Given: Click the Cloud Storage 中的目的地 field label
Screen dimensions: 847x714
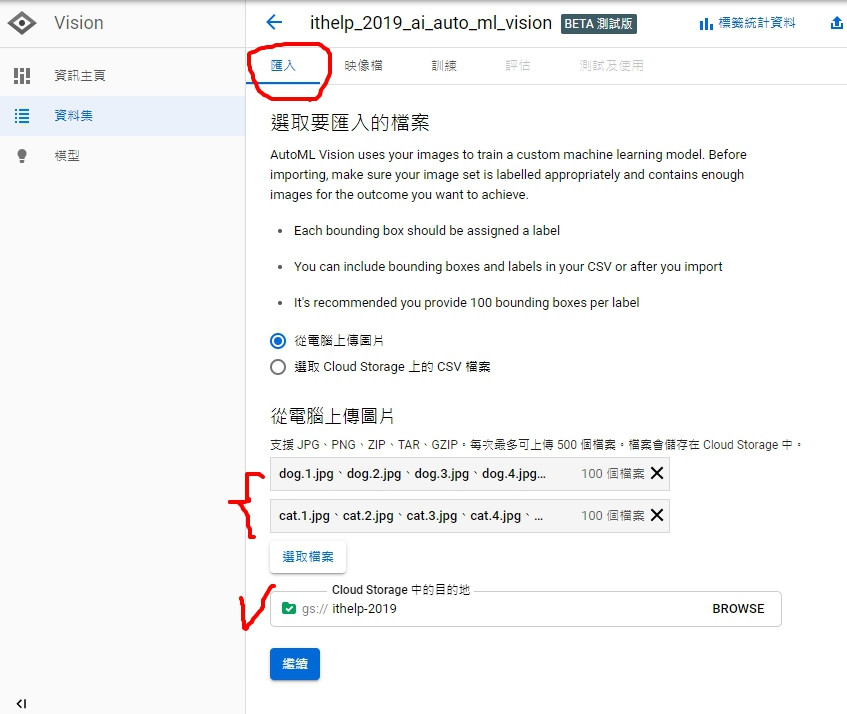Looking at the screenshot, I should pos(401,590).
